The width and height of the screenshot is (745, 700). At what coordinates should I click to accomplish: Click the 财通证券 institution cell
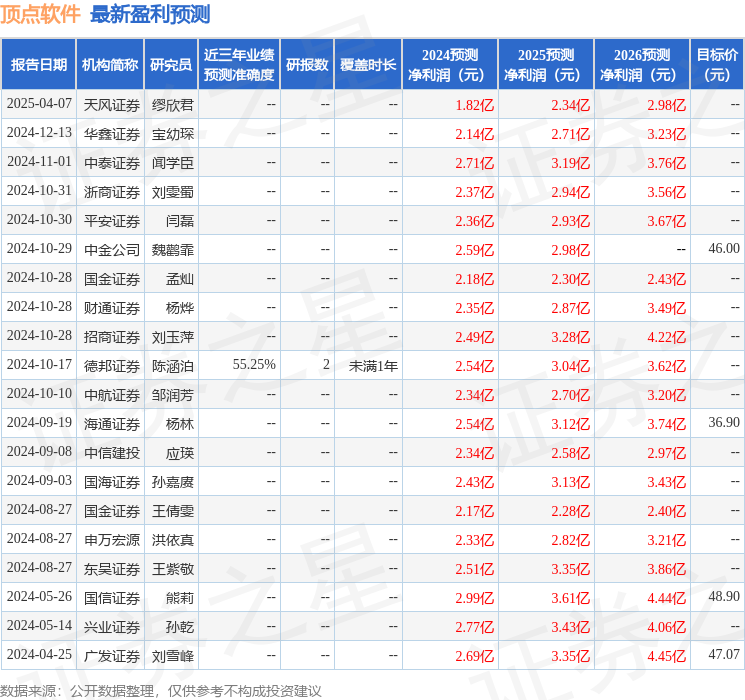click(x=112, y=307)
